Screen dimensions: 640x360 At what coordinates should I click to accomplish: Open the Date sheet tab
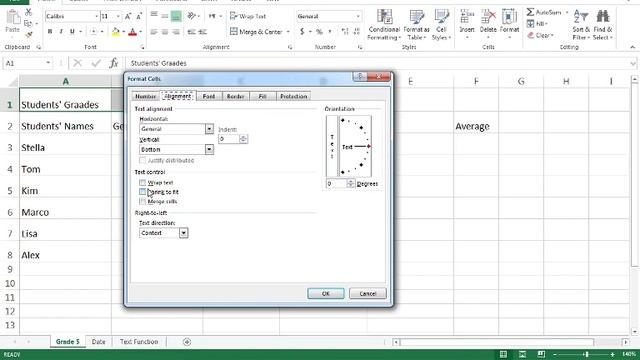coord(98,342)
